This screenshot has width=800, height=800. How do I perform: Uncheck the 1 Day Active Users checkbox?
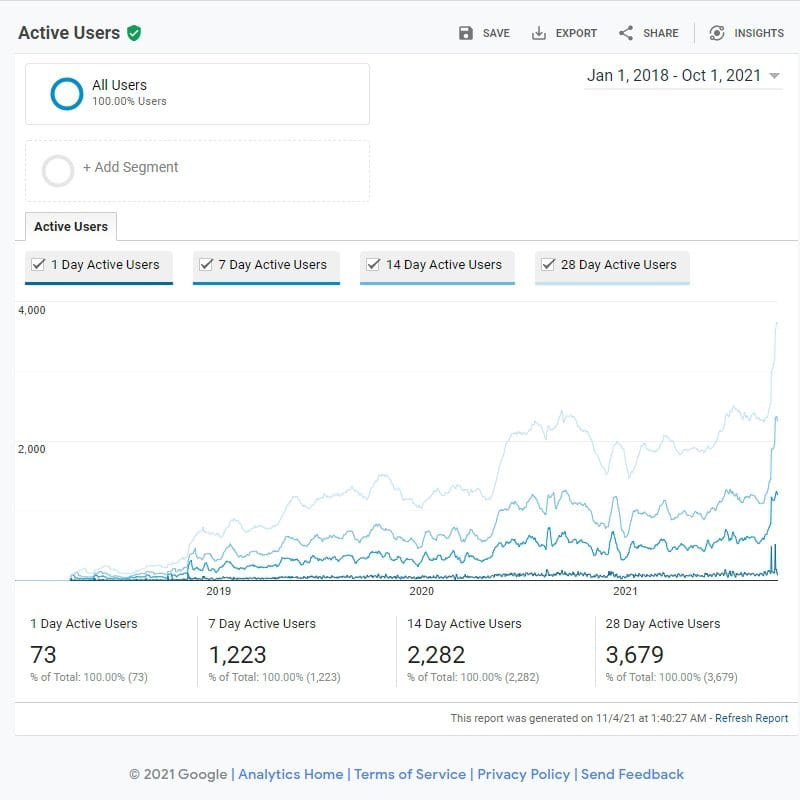38,265
